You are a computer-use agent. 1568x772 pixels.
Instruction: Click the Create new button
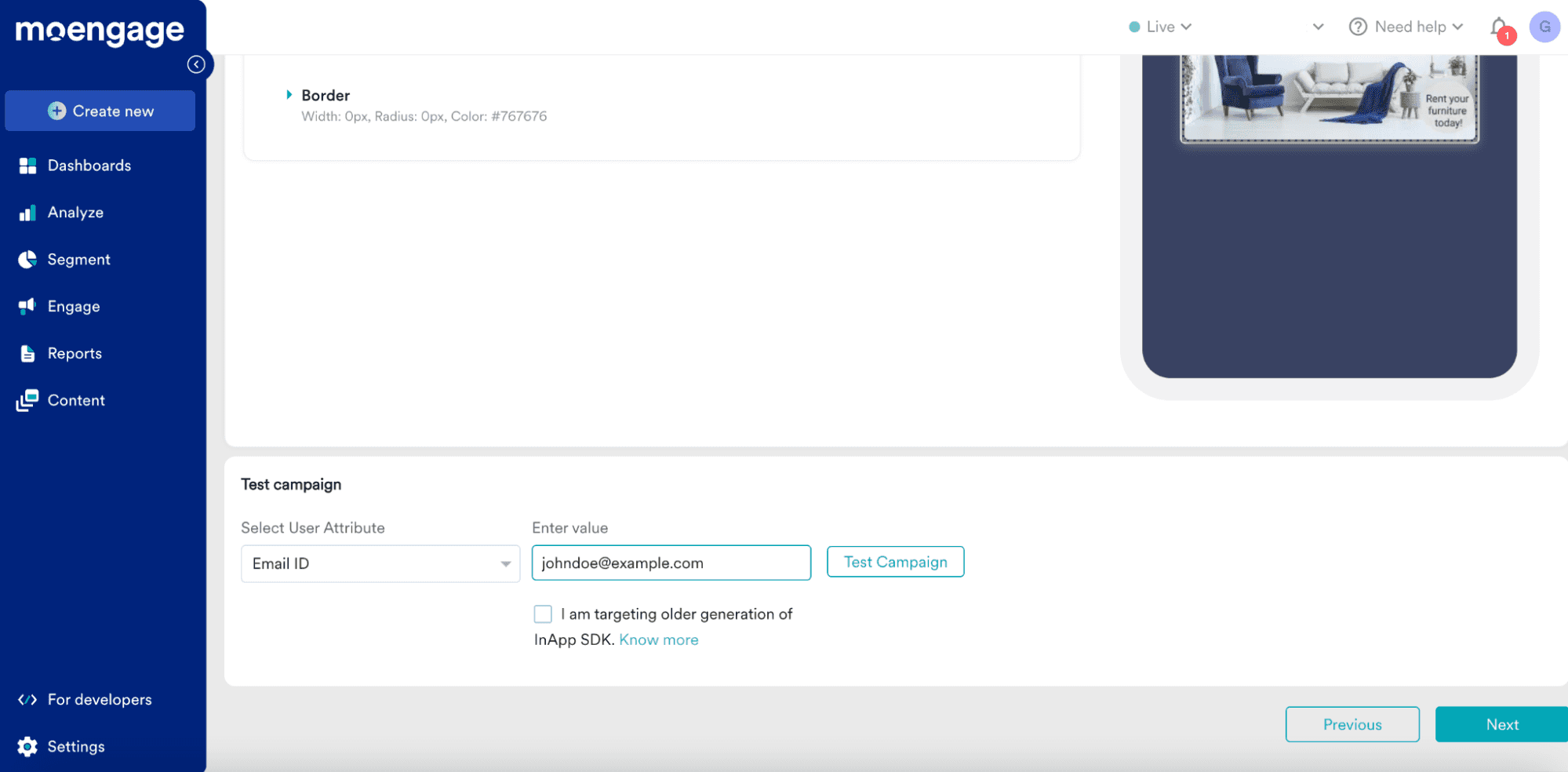tap(100, 111)
